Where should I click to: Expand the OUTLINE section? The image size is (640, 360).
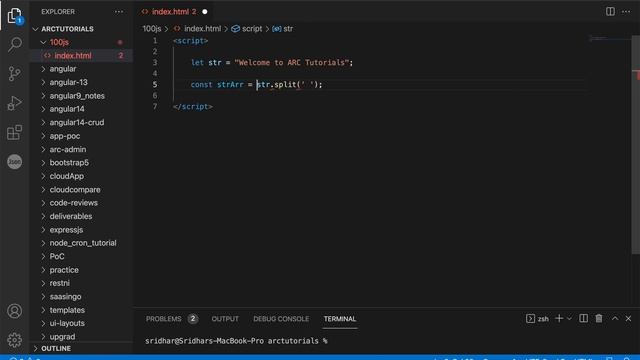tap(56, 349)
